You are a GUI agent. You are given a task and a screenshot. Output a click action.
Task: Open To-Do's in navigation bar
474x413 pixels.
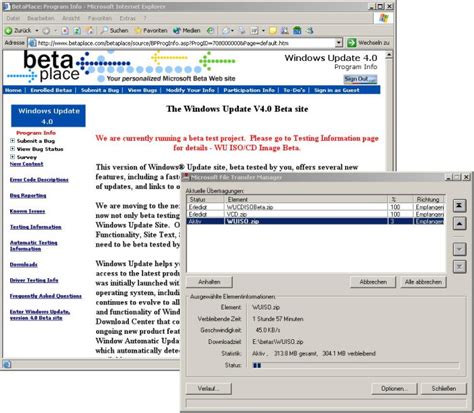[294, 90]
